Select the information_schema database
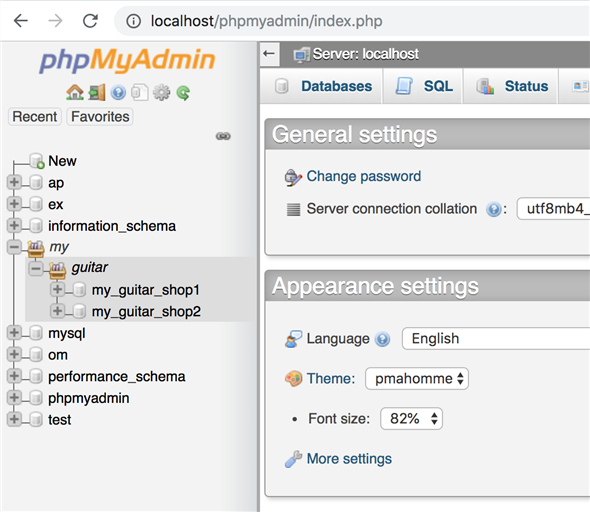This screenshot has width=590, height=512. tap(112, 226)
